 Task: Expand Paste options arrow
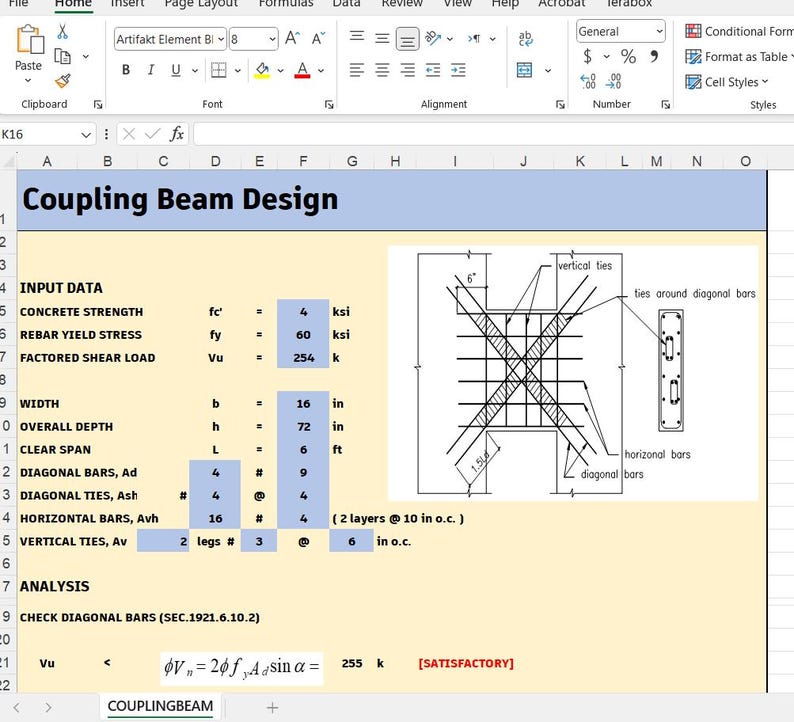click(28, 81)
